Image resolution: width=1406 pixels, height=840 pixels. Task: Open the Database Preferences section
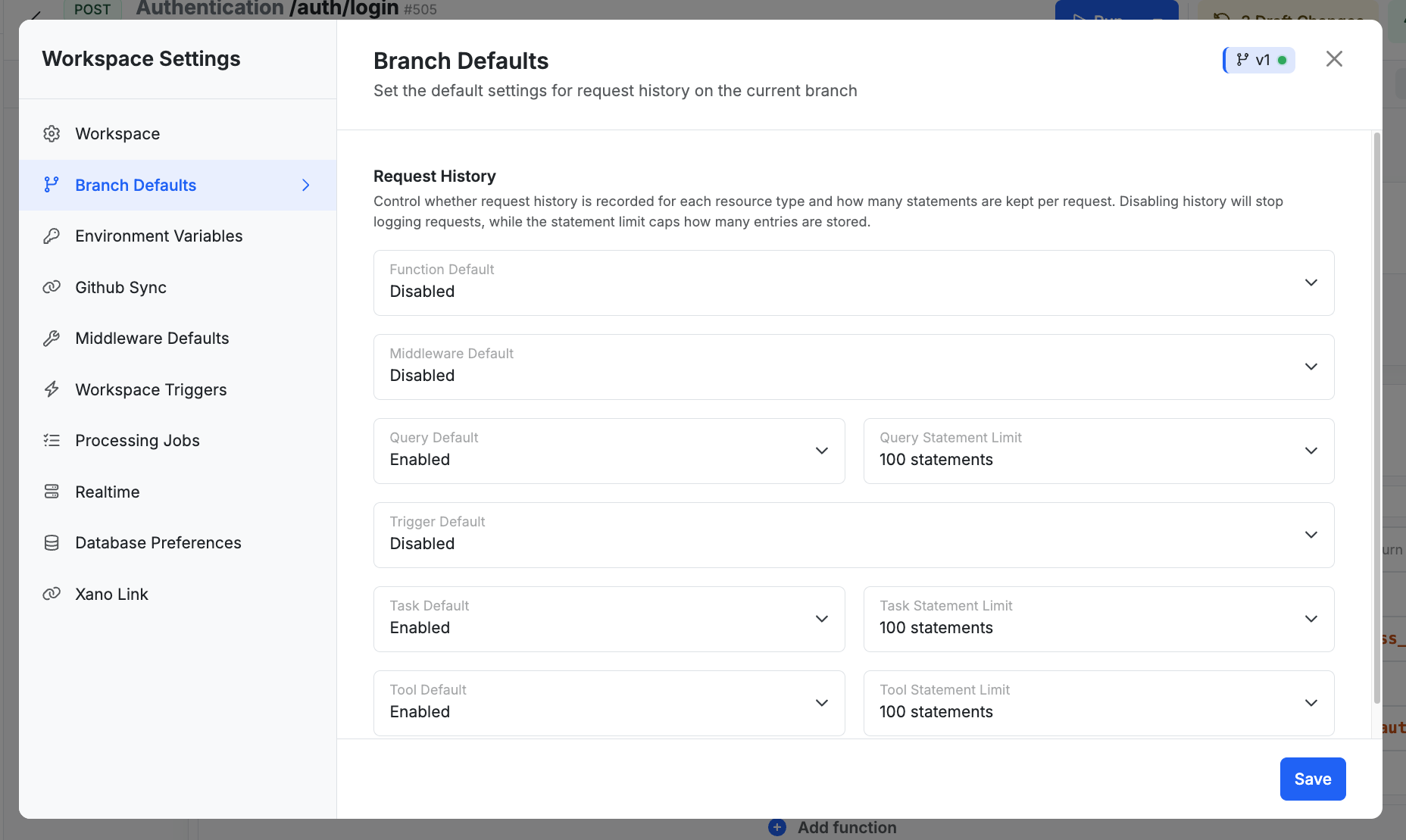pos(158,542)
